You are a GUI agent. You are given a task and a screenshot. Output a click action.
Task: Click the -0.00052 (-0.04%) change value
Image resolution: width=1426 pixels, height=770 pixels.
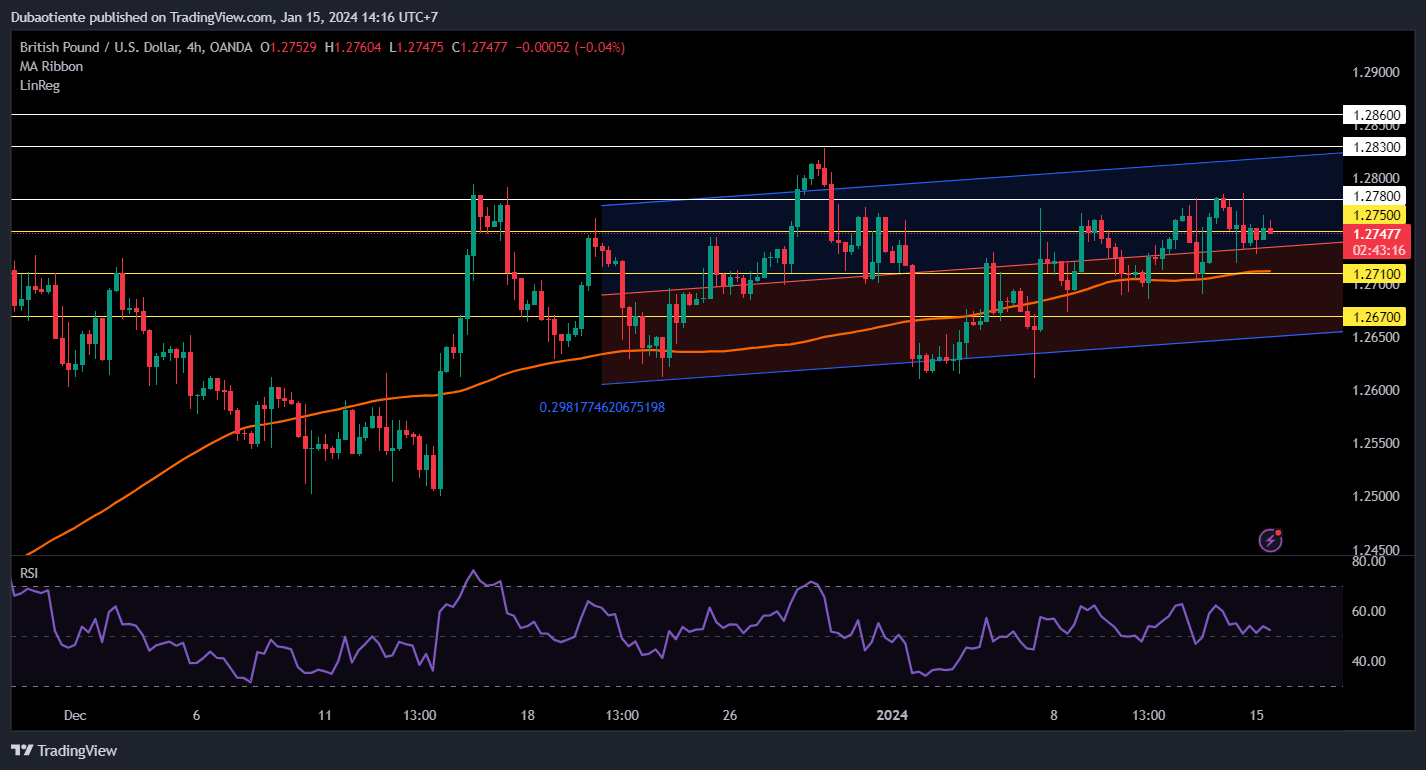(569, 47)
